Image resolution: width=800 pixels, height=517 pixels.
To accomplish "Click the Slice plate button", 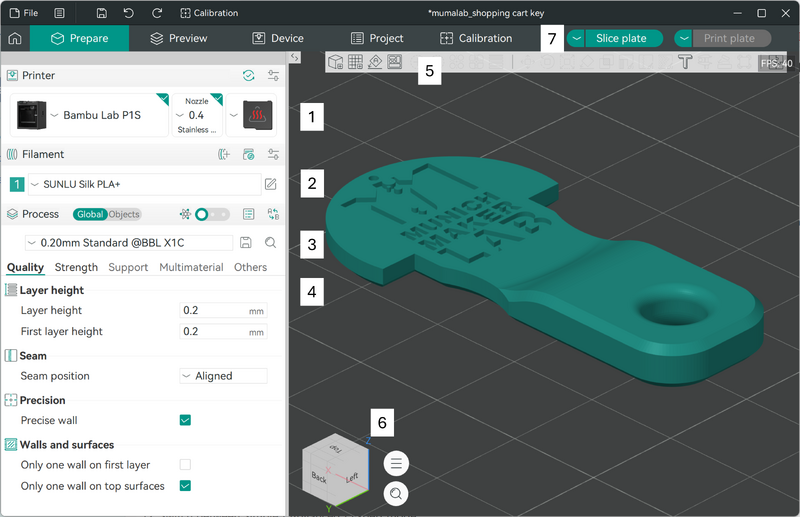I will (x=621, y=38).
